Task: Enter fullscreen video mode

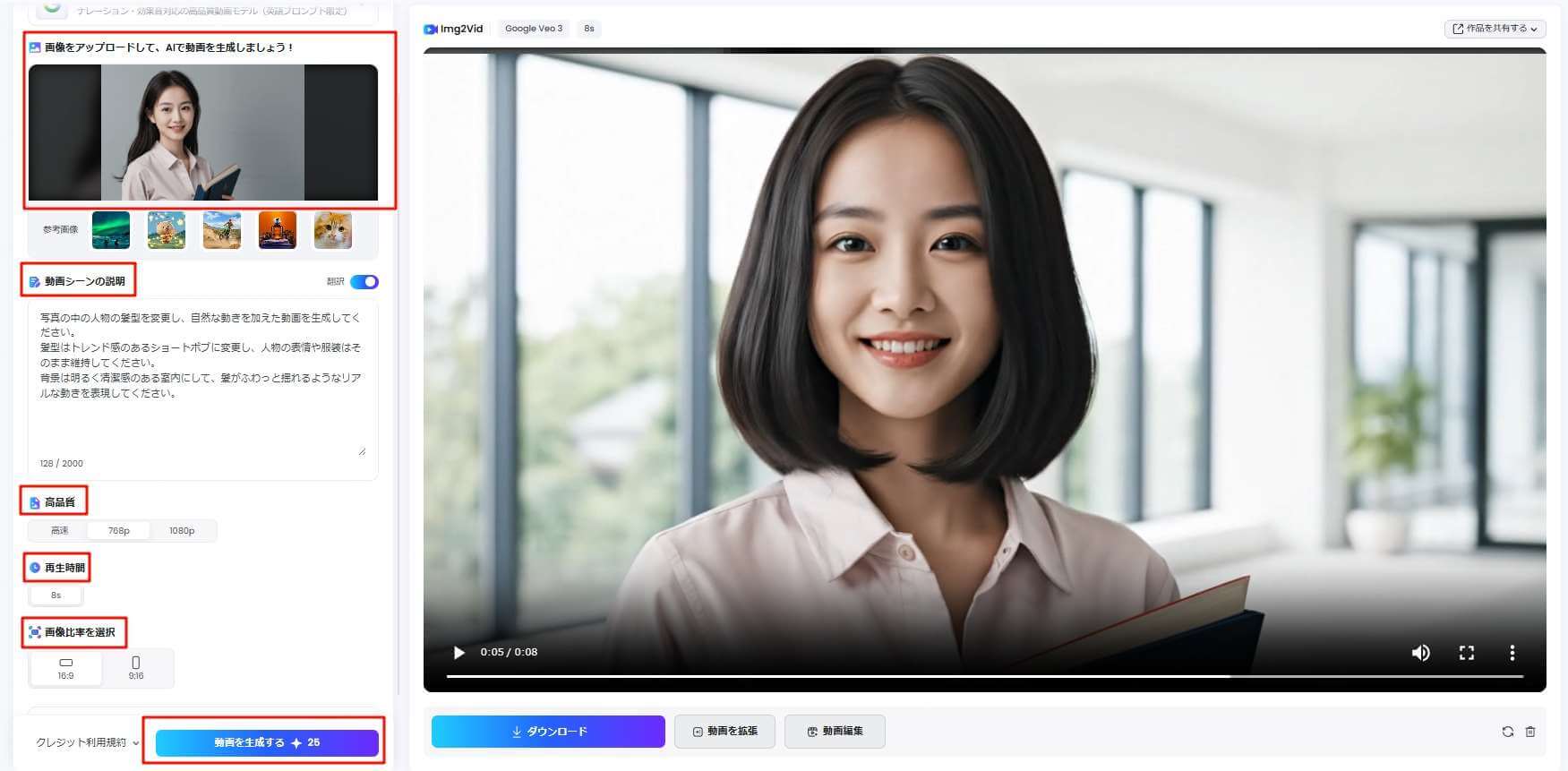Action: [x=1466, y=653]
